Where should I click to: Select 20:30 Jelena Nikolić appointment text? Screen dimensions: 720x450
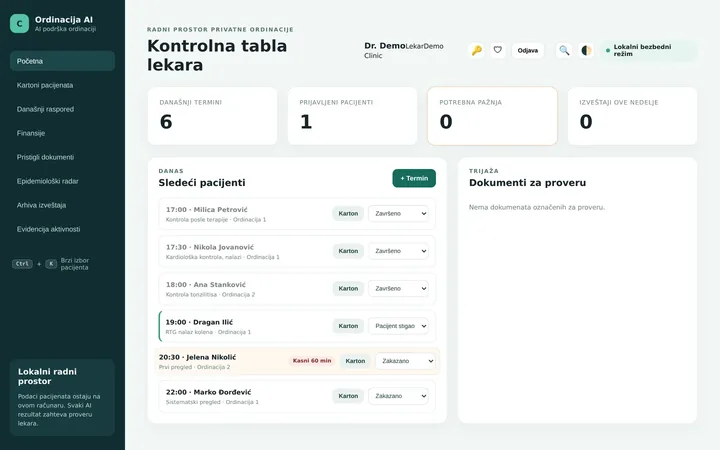tap(197, 357)
